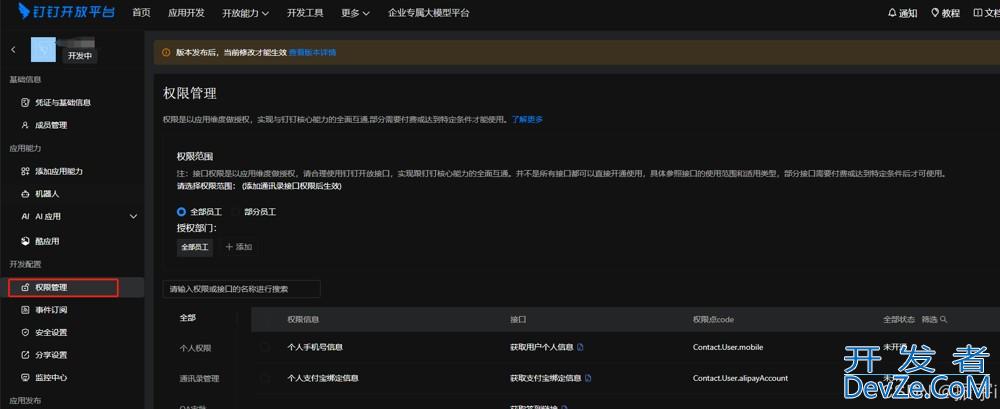Open 成员管理 in the sidebar
Image resolution: width=1000 pixels, height=409 pixels.
point(44,125)
